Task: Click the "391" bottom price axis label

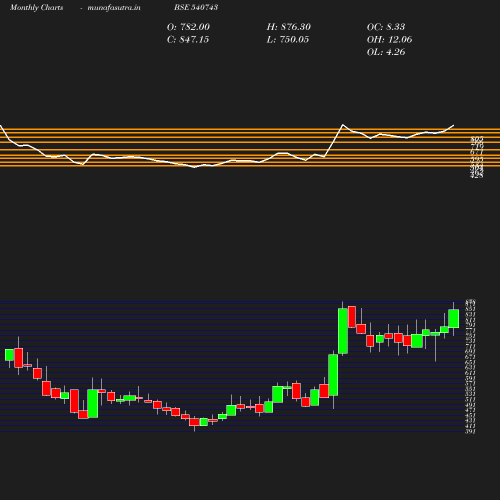Action: (x=470, y=431)
